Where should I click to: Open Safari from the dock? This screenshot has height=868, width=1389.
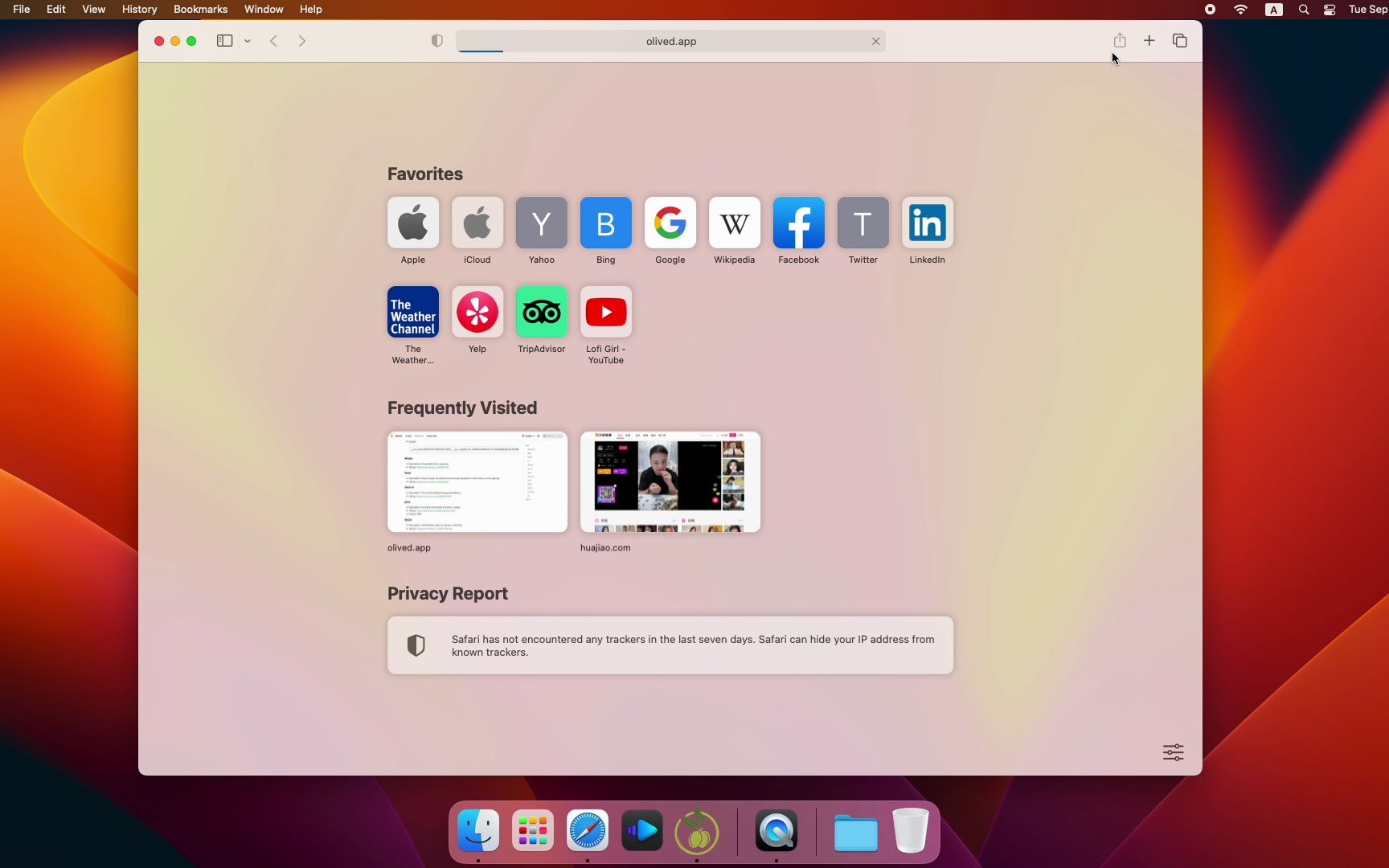[588, 831]
